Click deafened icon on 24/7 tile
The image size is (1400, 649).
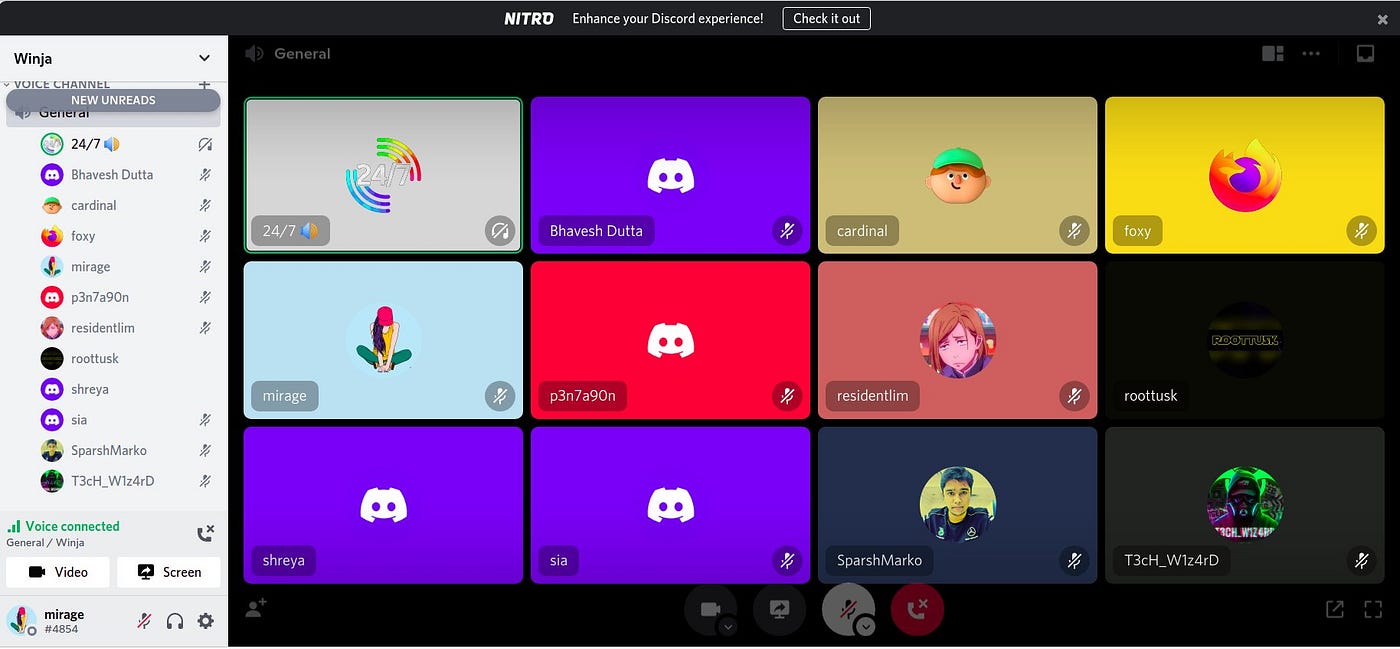[500, 231]
